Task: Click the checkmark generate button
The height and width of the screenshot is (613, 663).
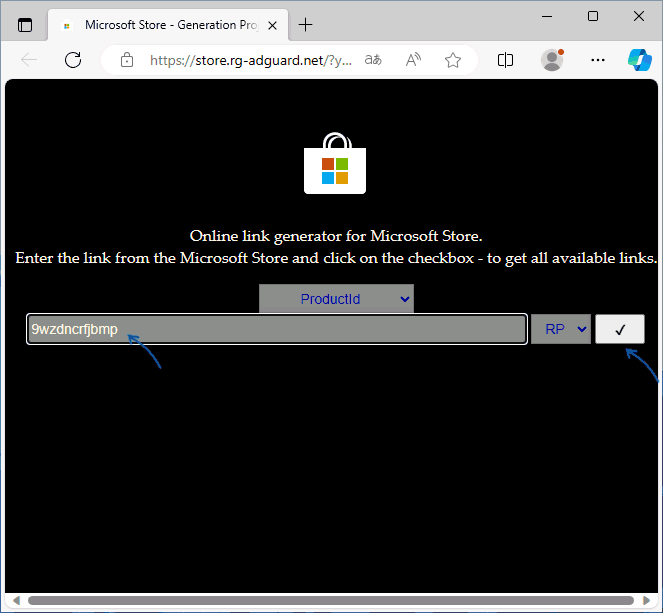Action: 620,329
